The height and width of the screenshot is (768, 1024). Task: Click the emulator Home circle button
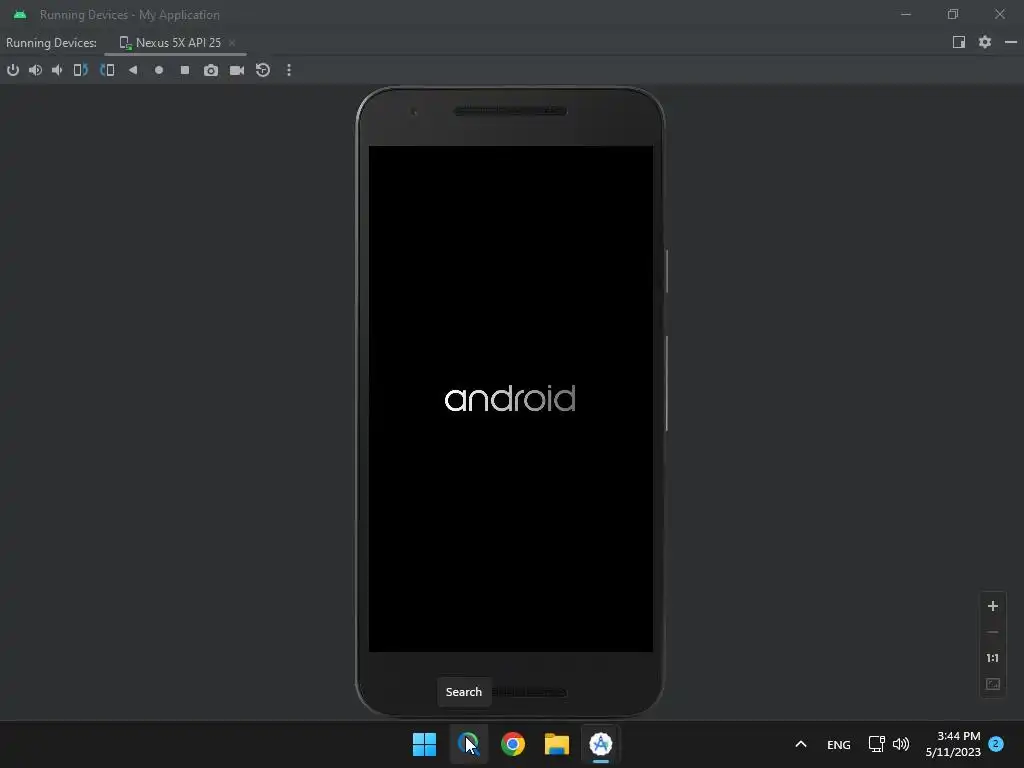pos(159,70)
